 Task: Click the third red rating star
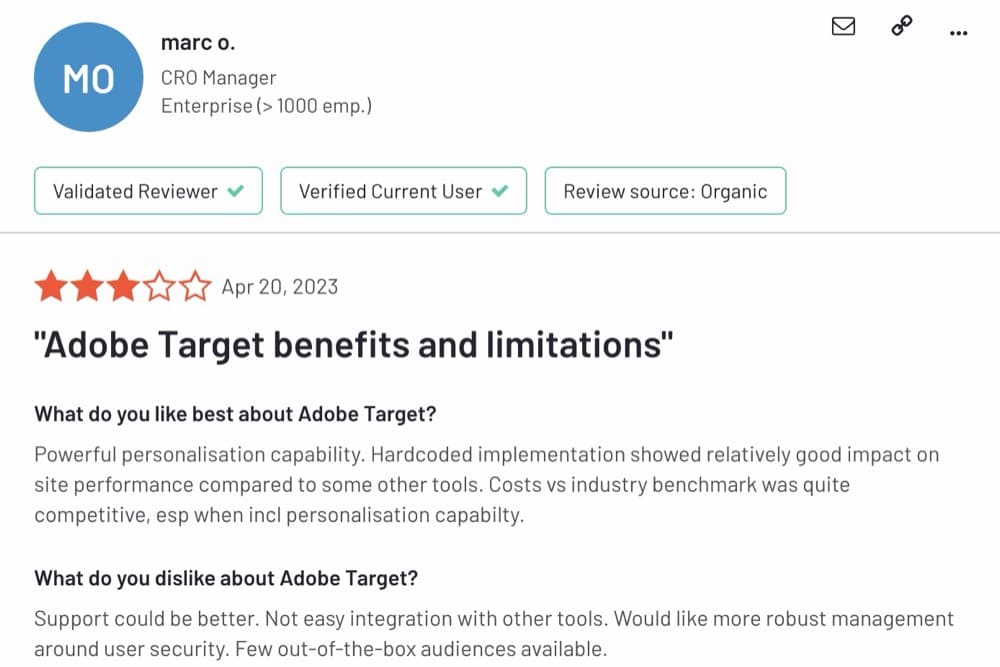click(x=123, y=287)
